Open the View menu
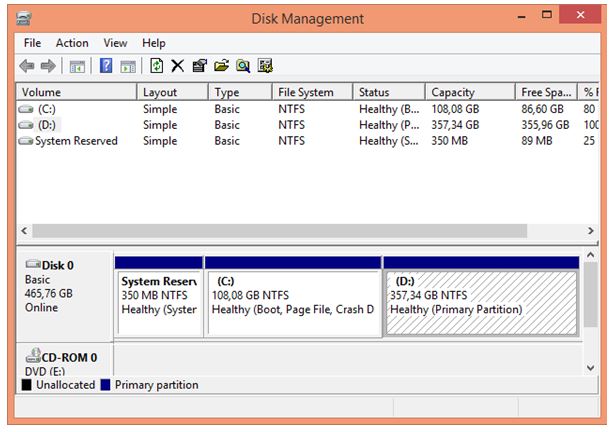Viewport: 613px width, 432px height. click(115, 43)
